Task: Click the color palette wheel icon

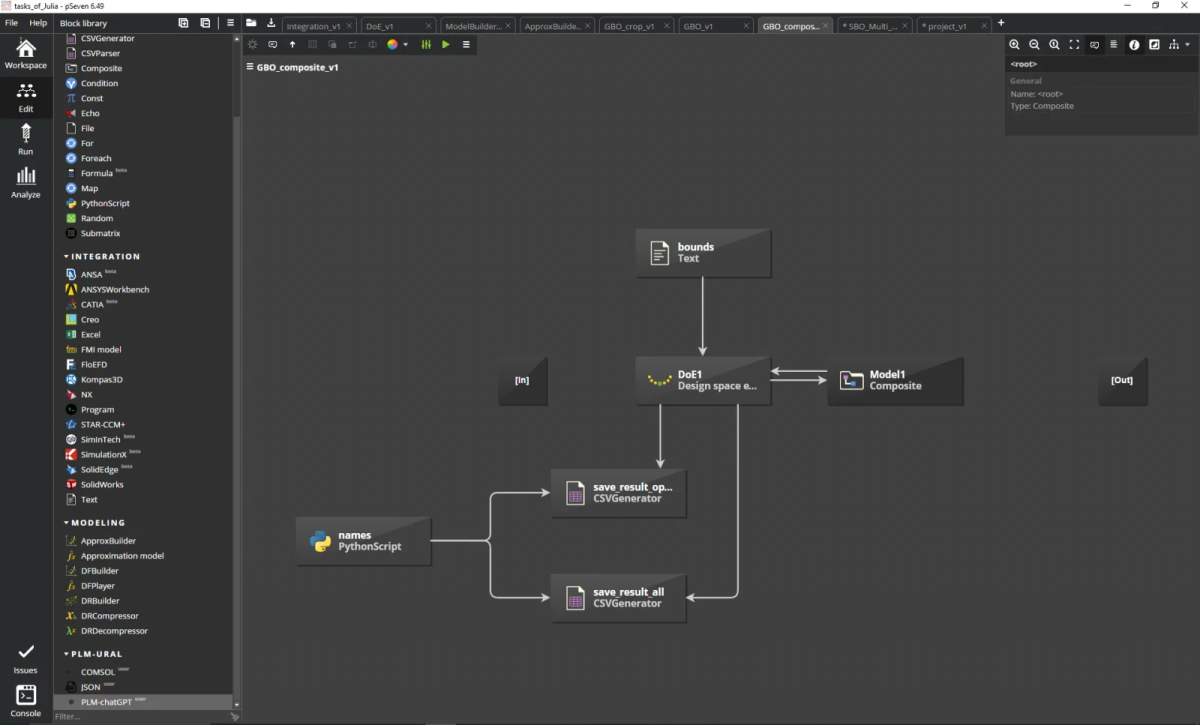Action: click(x=392, y=44)
